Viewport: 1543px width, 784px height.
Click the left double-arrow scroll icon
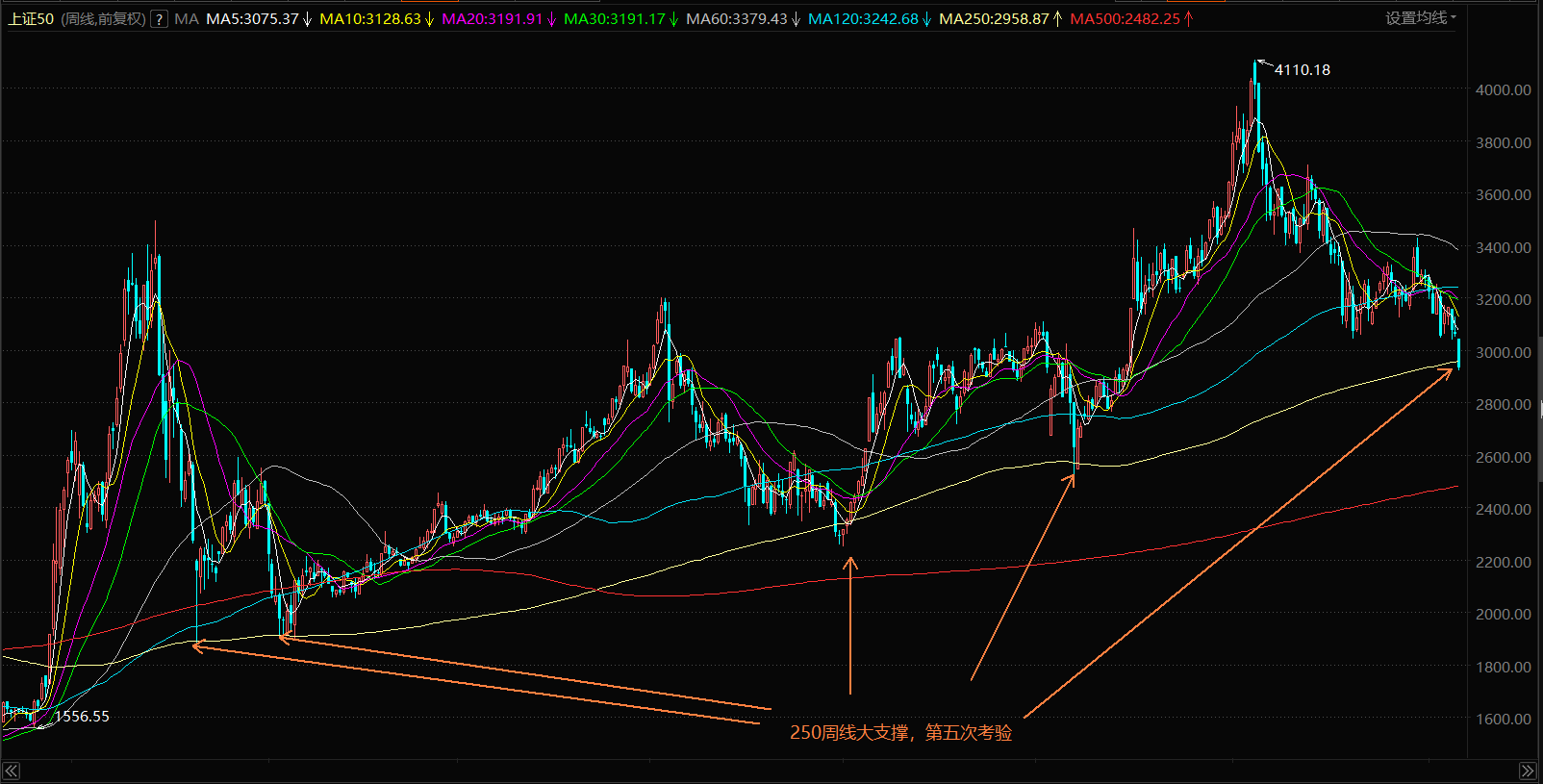pos(12,771)
